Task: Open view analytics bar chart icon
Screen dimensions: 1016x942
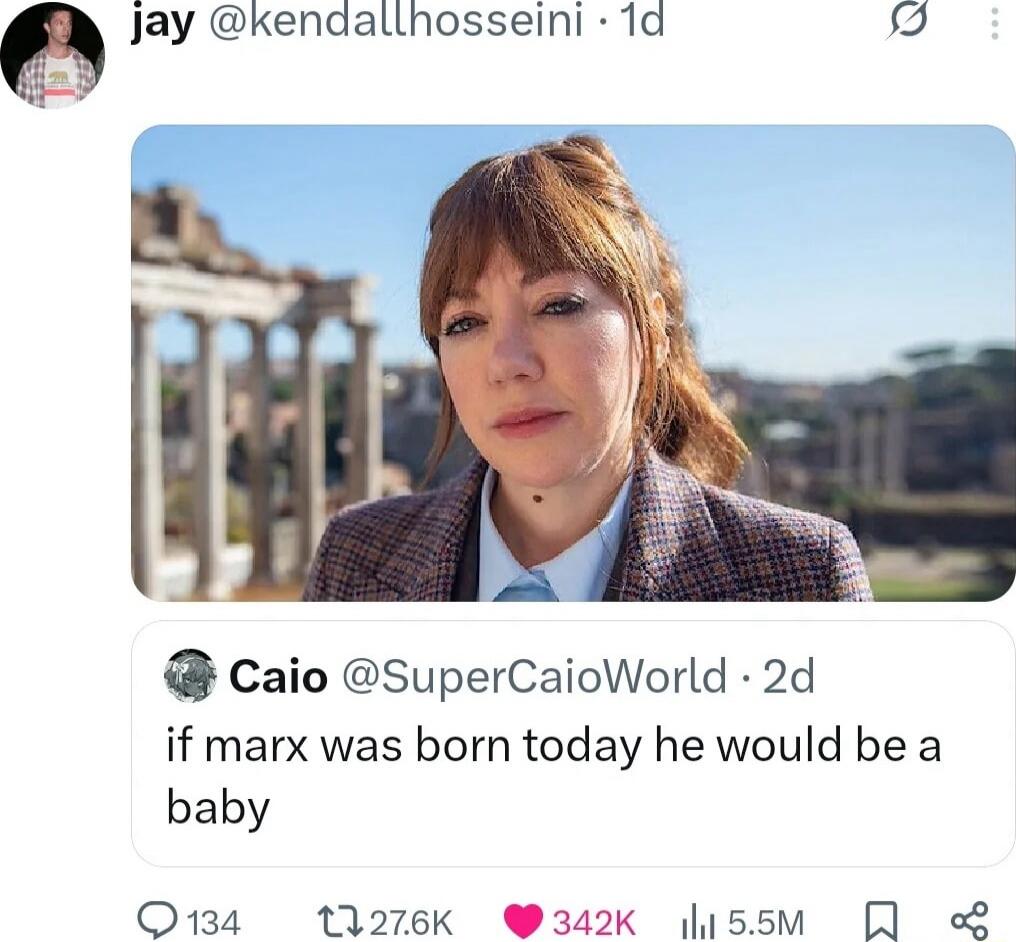Action: pyautogui.click(x=697, y=922)
